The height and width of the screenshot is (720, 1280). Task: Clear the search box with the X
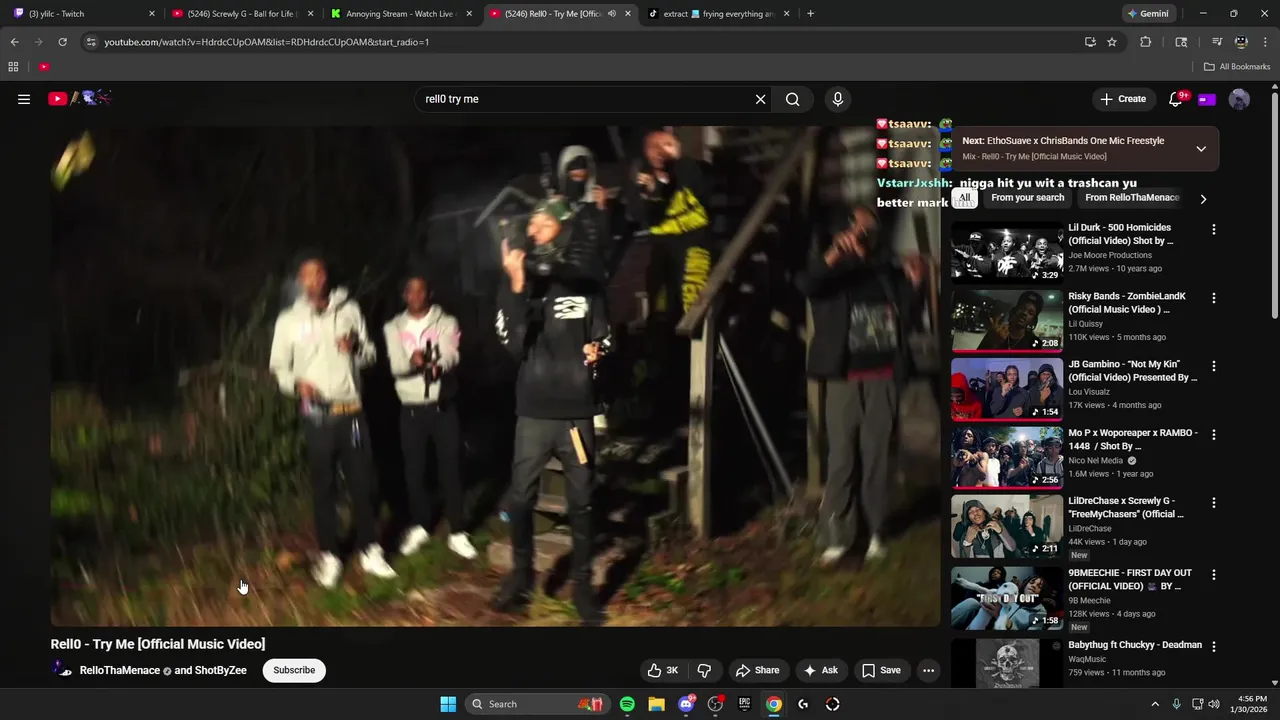[760, 99]
